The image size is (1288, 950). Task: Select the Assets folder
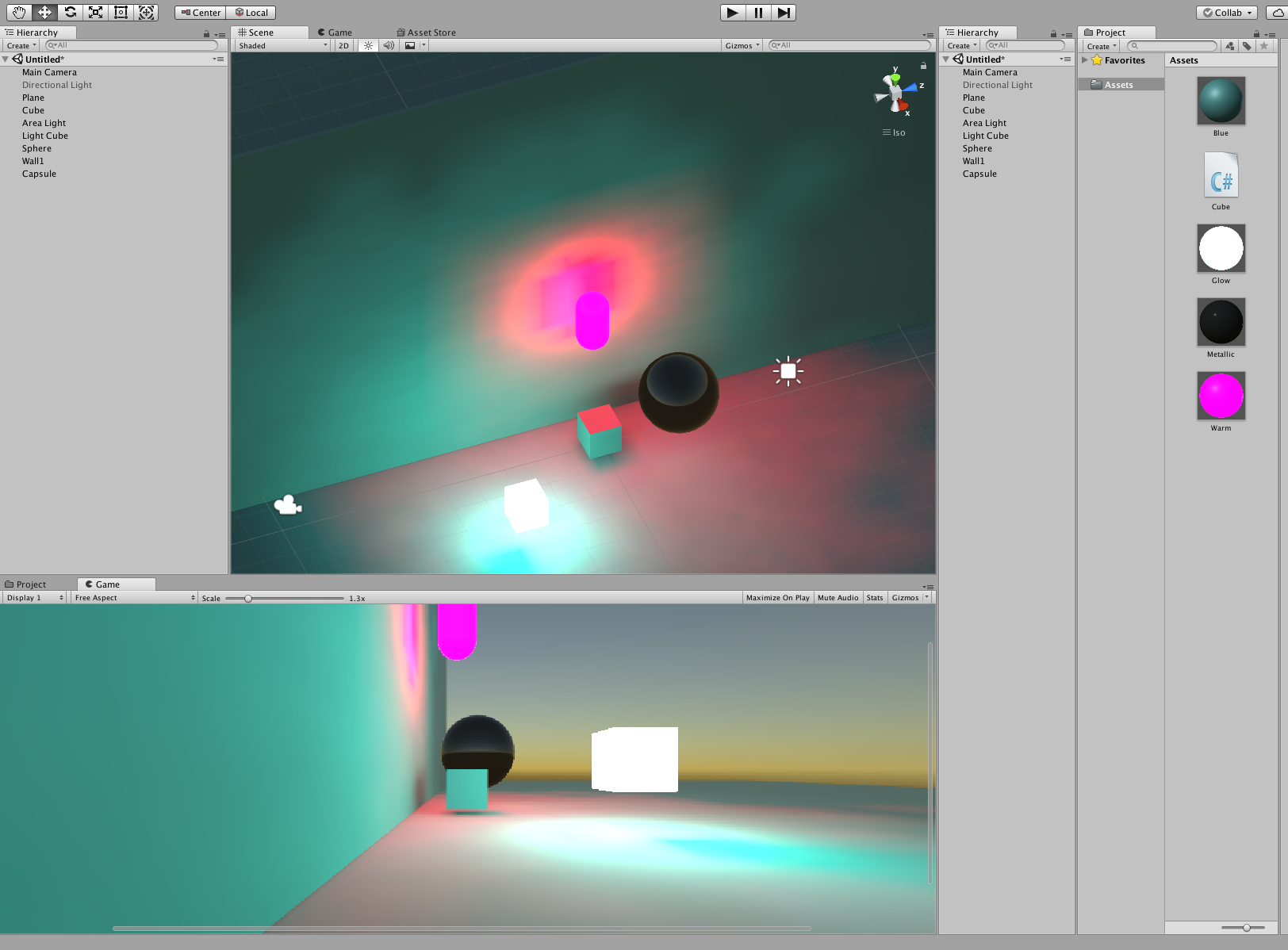(1121, 85)
